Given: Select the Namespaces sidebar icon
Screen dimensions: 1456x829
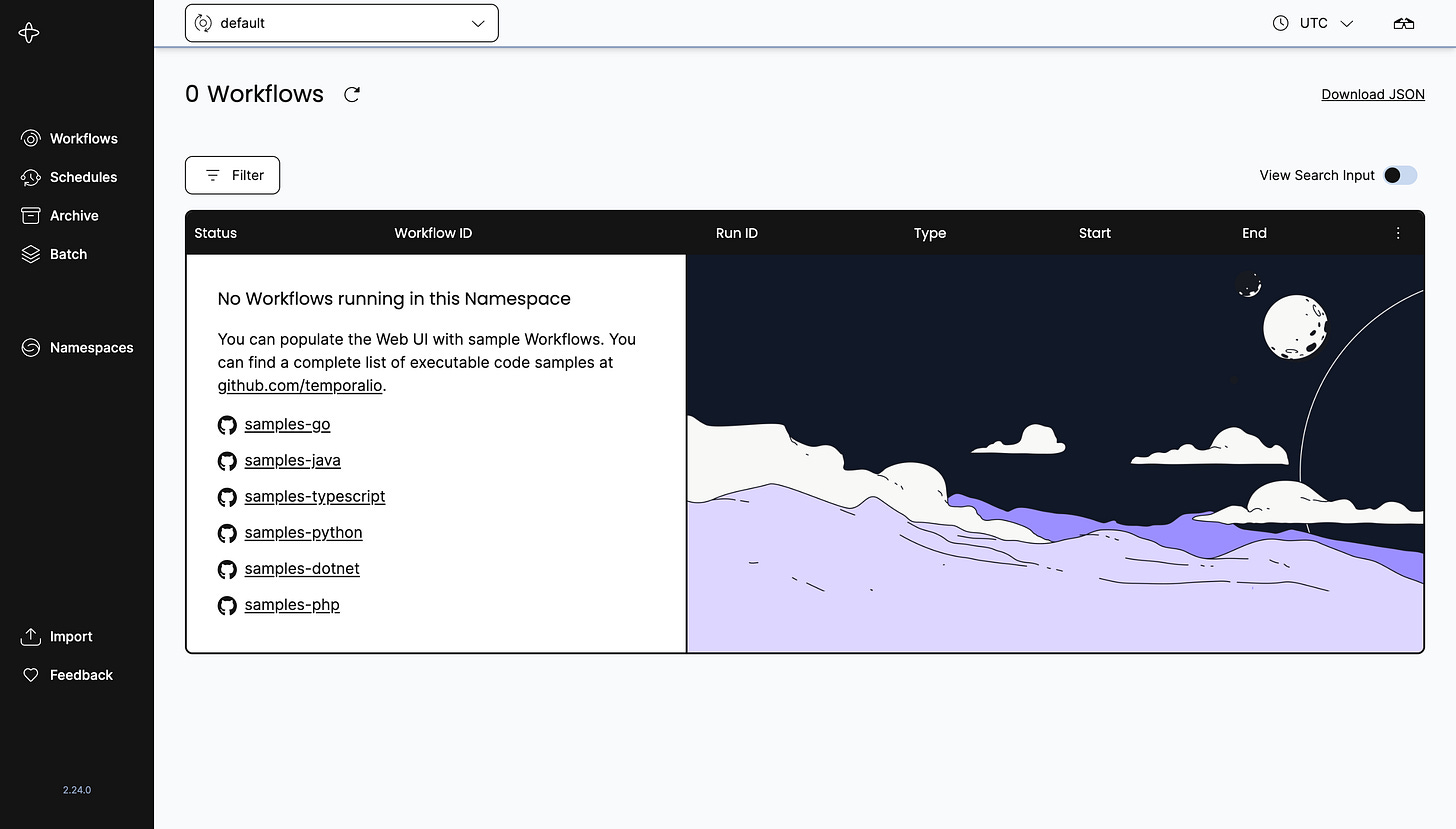Looking at the screenshot, I should point(31,347).
